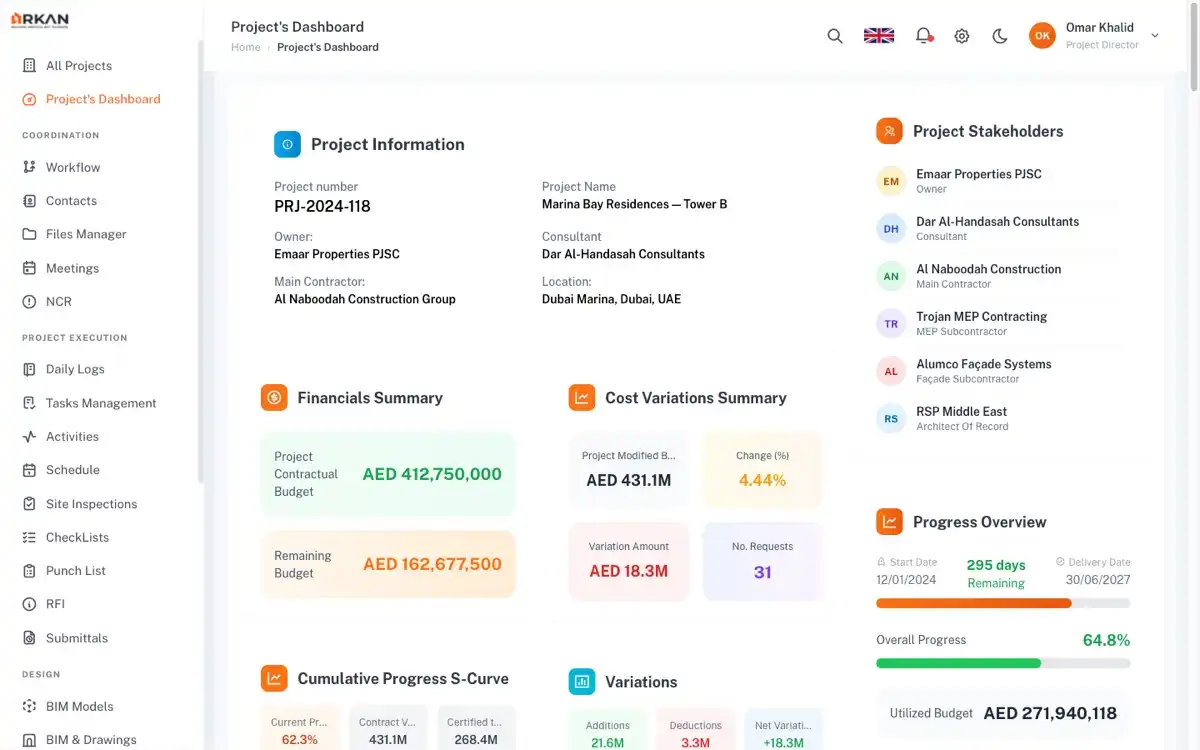Viewport: 1200px width, 750px height.
Task: Click Project Modified Budget card
Action: (x=629, y=470)
